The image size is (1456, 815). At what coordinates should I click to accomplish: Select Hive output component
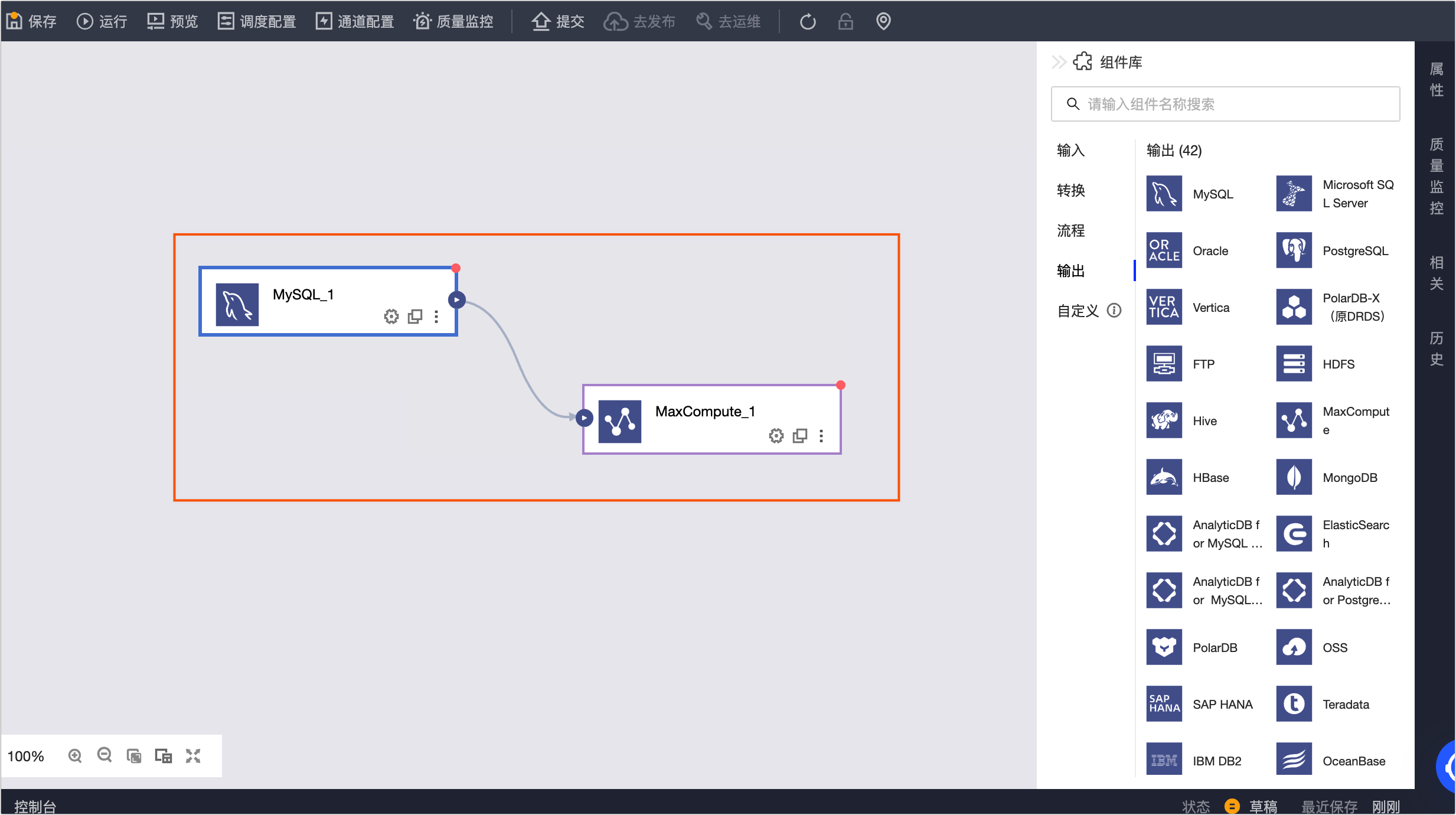[1181, 420]
